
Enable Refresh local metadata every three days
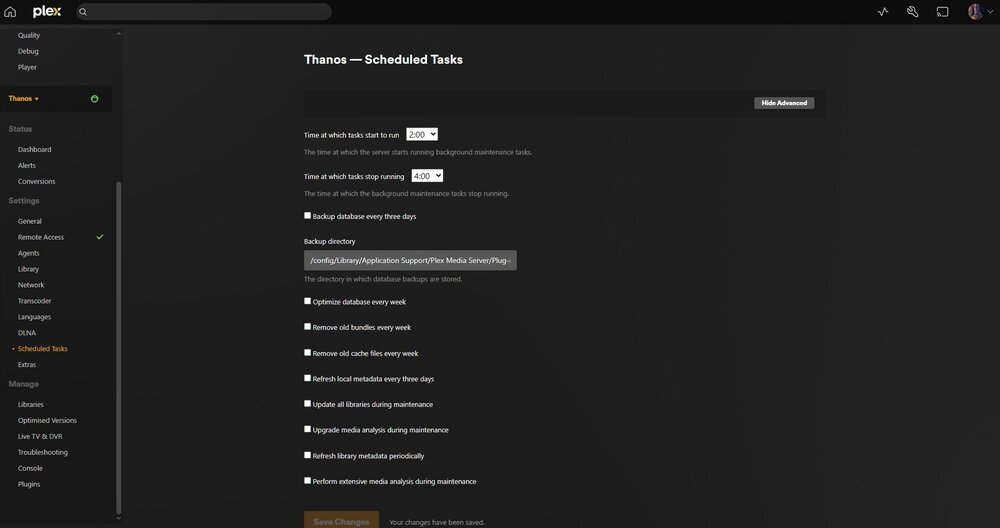point(307,378)
